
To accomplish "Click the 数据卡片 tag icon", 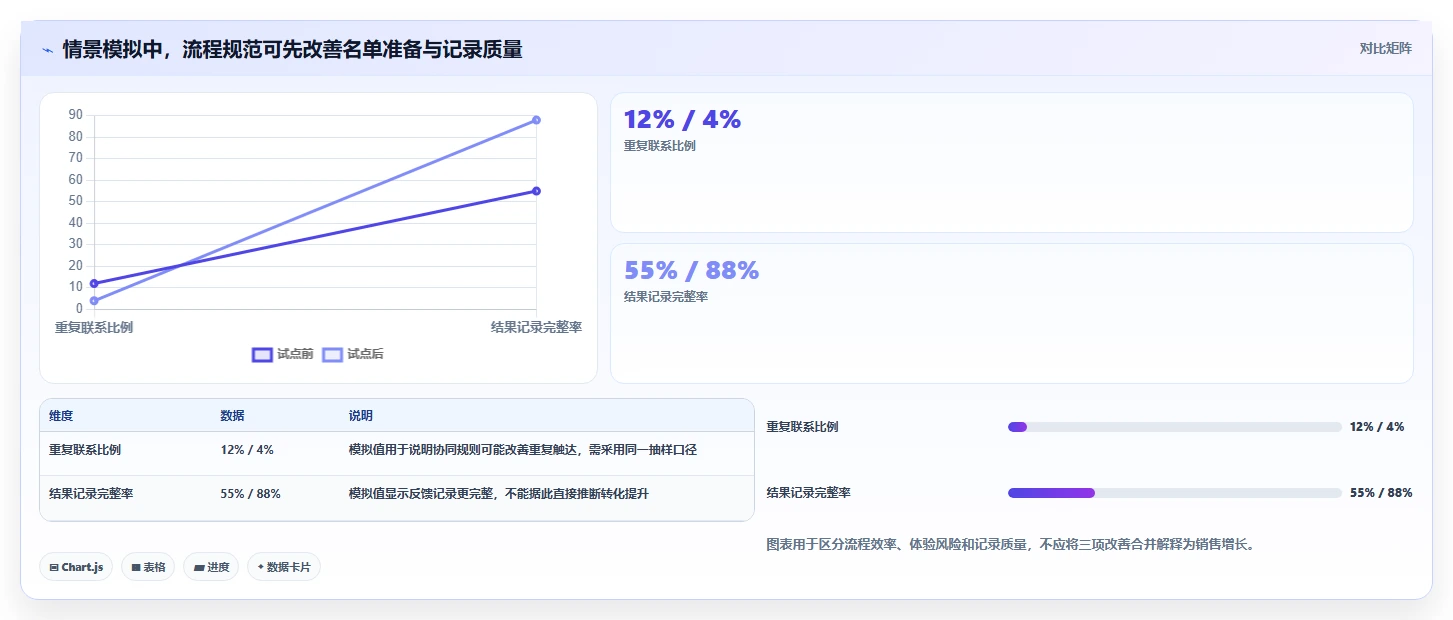I will (x=261, y=567).
